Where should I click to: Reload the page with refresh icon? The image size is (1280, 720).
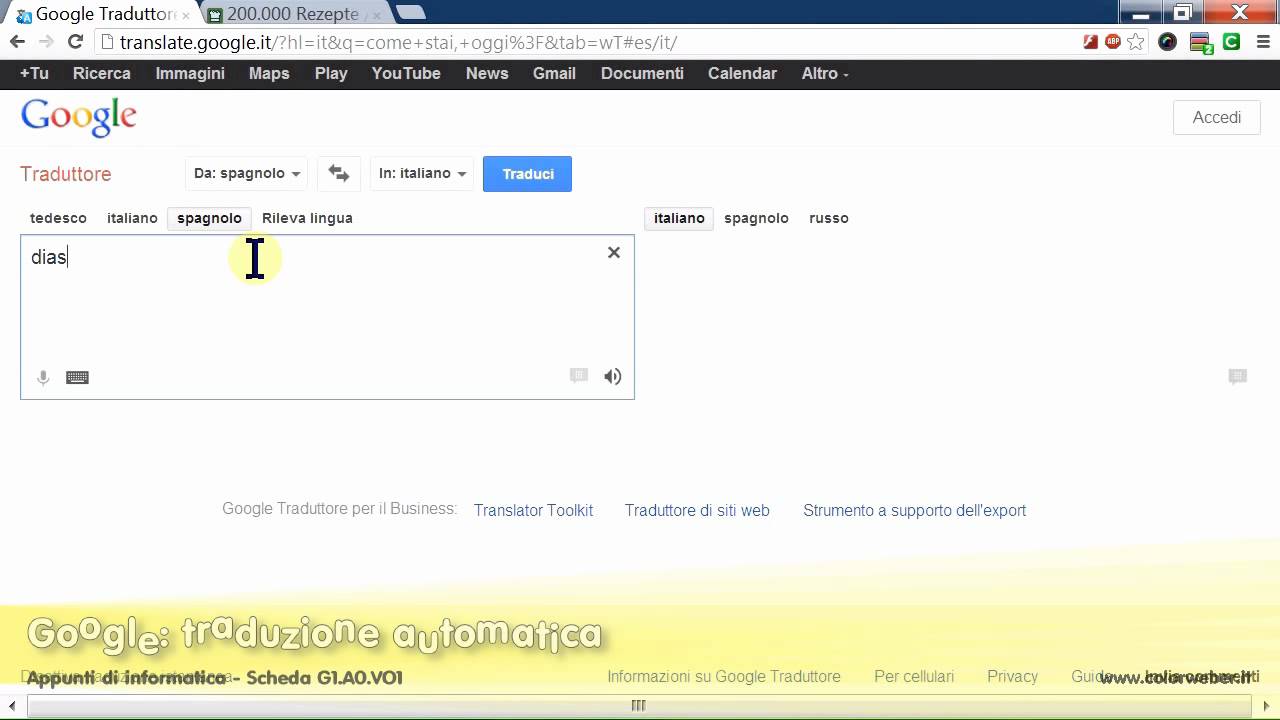pyautogui.click(x=75, y=42)
